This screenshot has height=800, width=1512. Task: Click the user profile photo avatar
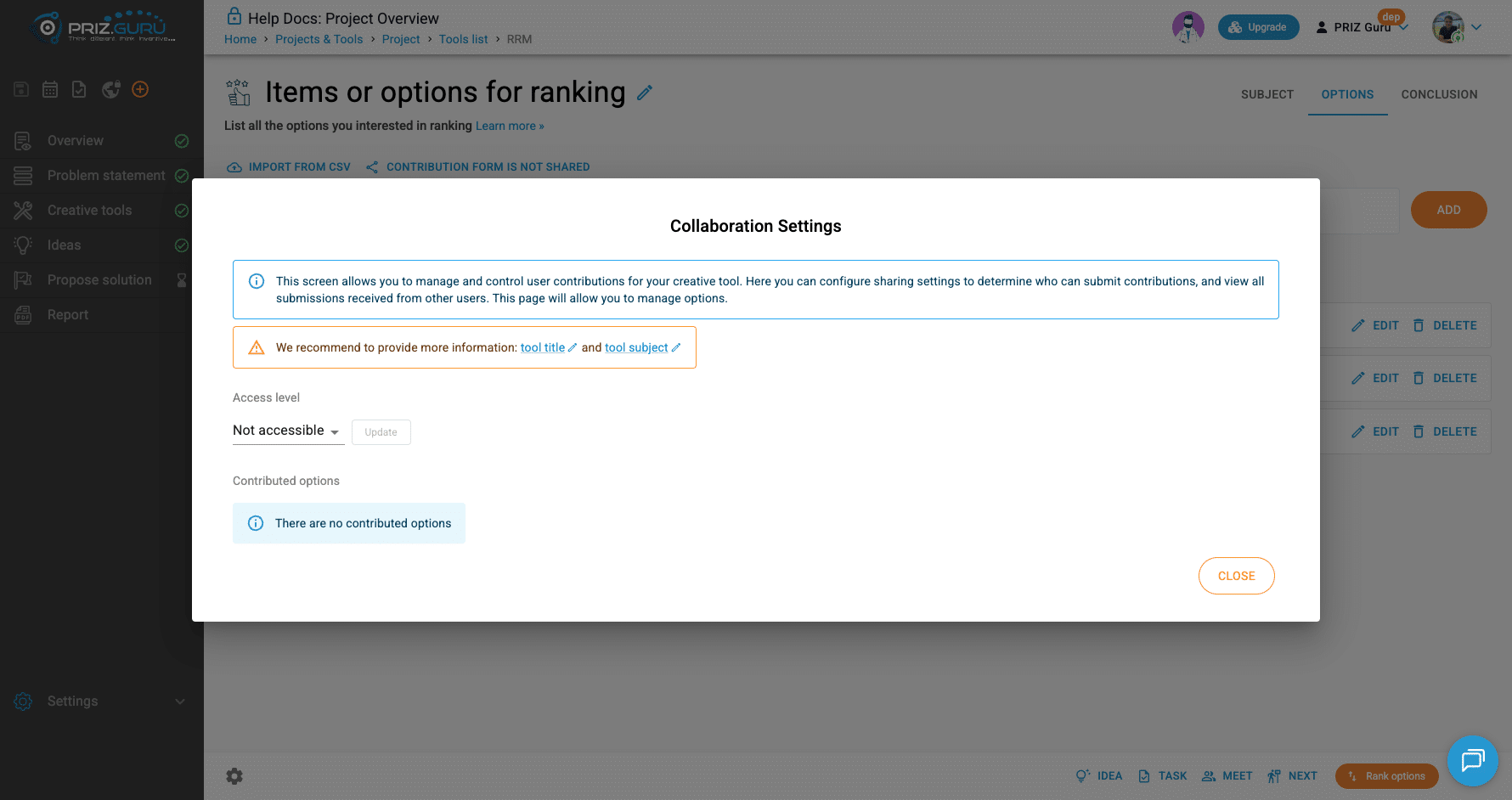(1448, 27)
